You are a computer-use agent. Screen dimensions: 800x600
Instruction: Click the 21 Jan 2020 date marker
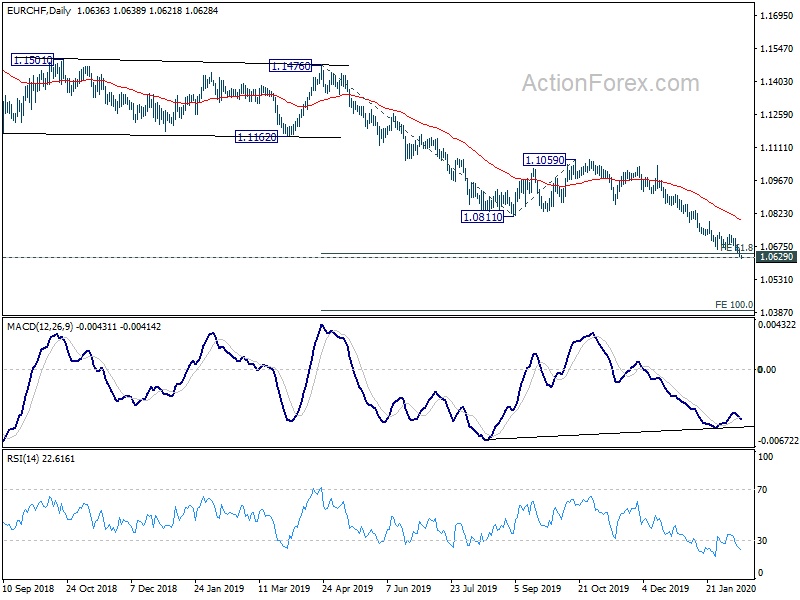[x=731, y=588]
